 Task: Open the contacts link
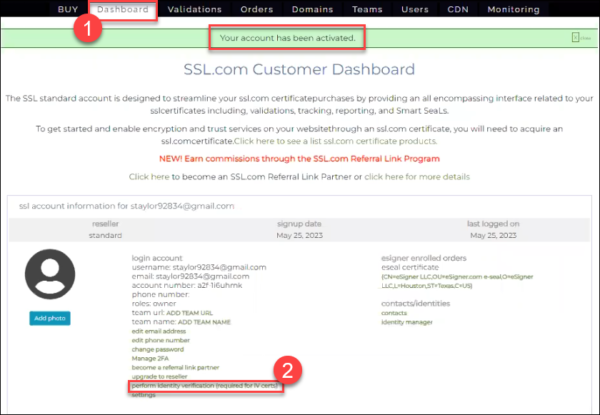pyautogui.click(x=394, y=313)
